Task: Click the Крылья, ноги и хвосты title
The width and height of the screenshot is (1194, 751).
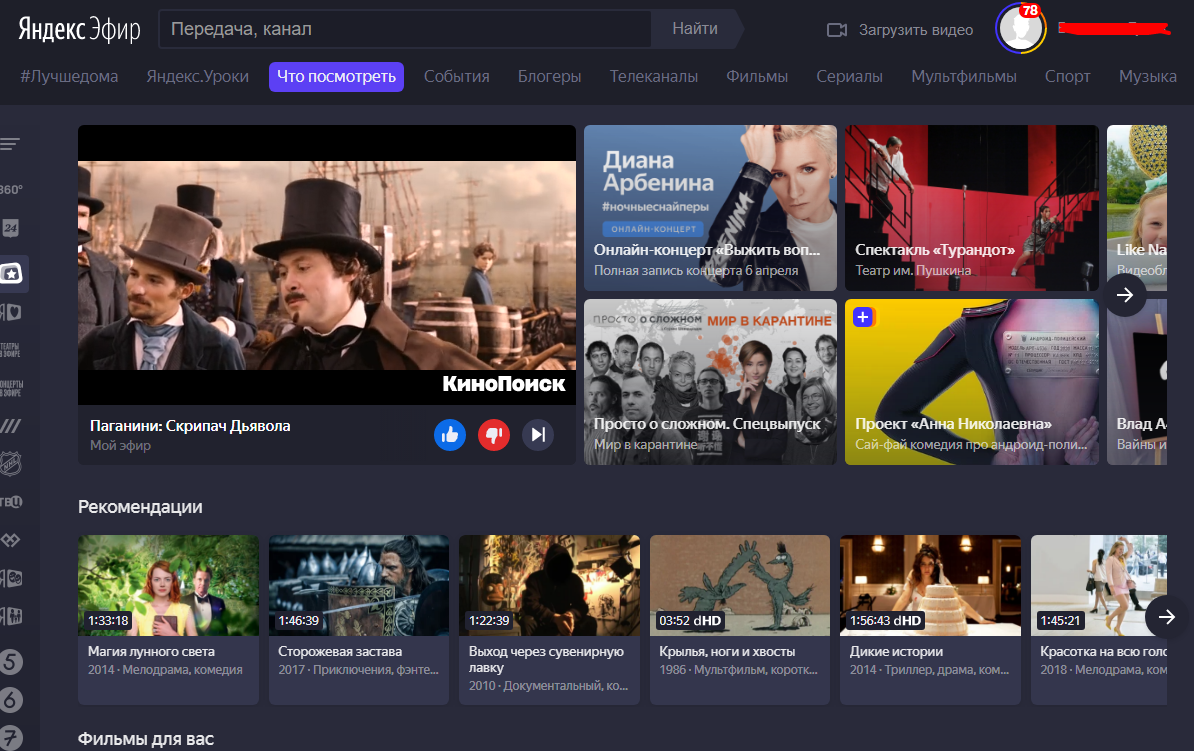Action: click(727, 651)
